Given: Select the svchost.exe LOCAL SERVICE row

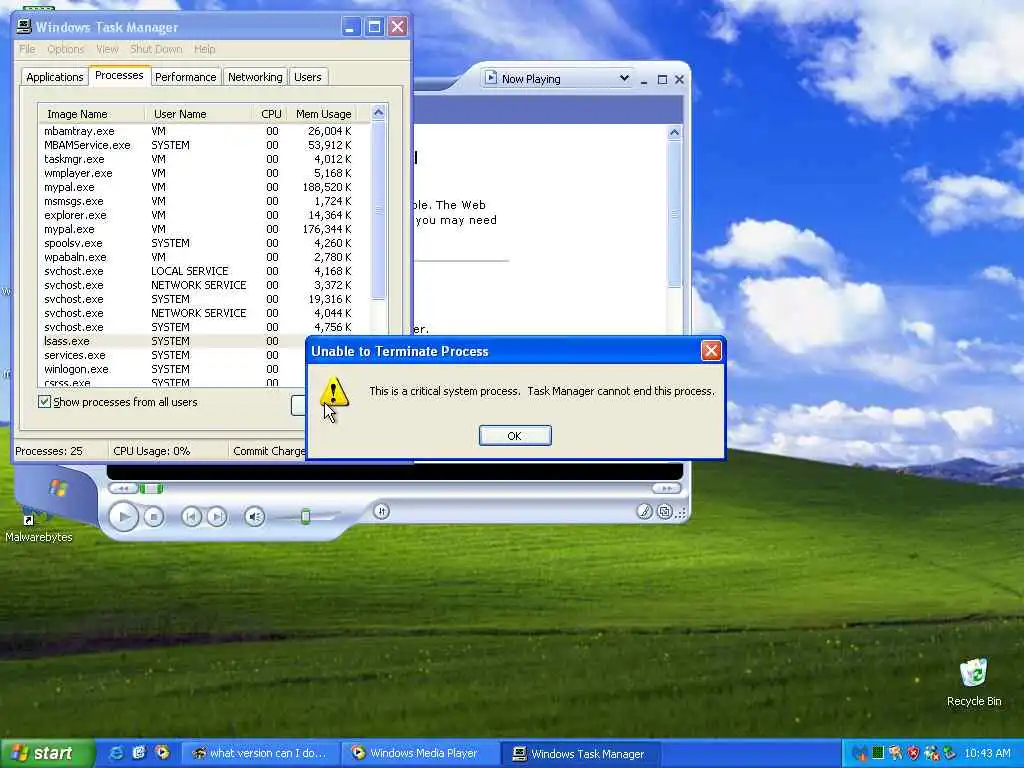Looking at the screenshot, I should 199,271.
